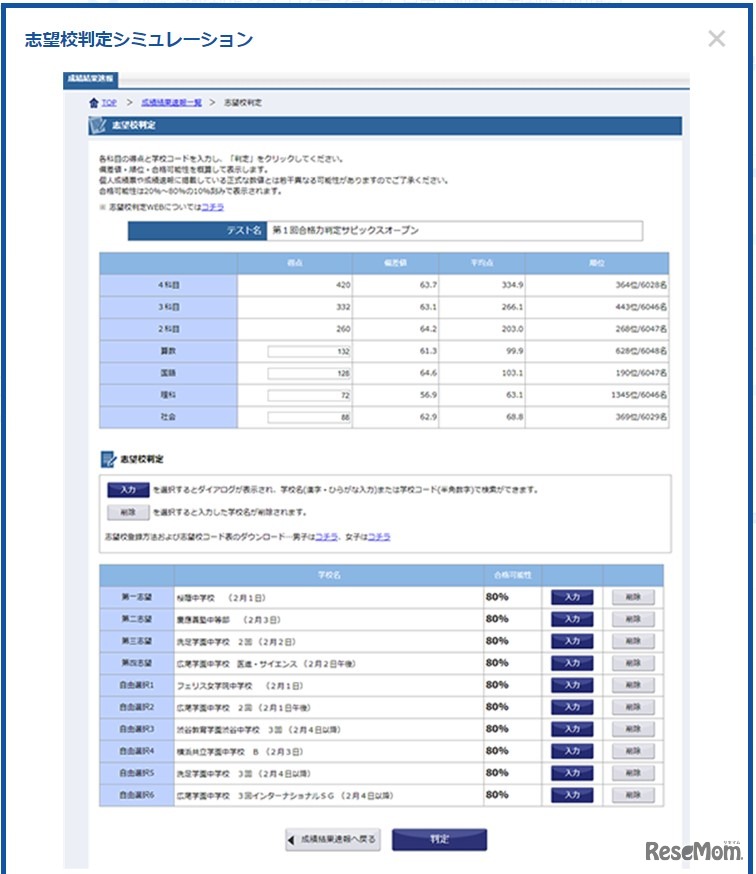Click the home icon beside TOP

coord(94,103)
